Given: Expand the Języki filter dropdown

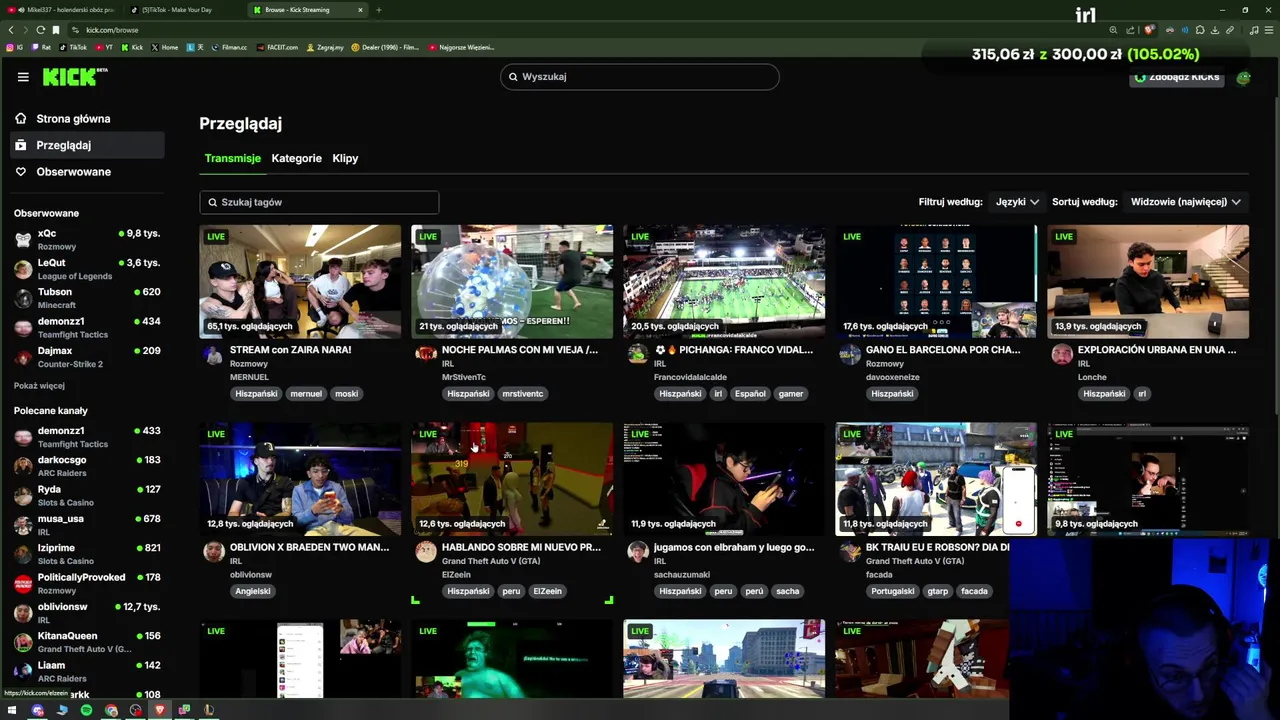Looking at the screenshot, I should (x=1017, y=202).
